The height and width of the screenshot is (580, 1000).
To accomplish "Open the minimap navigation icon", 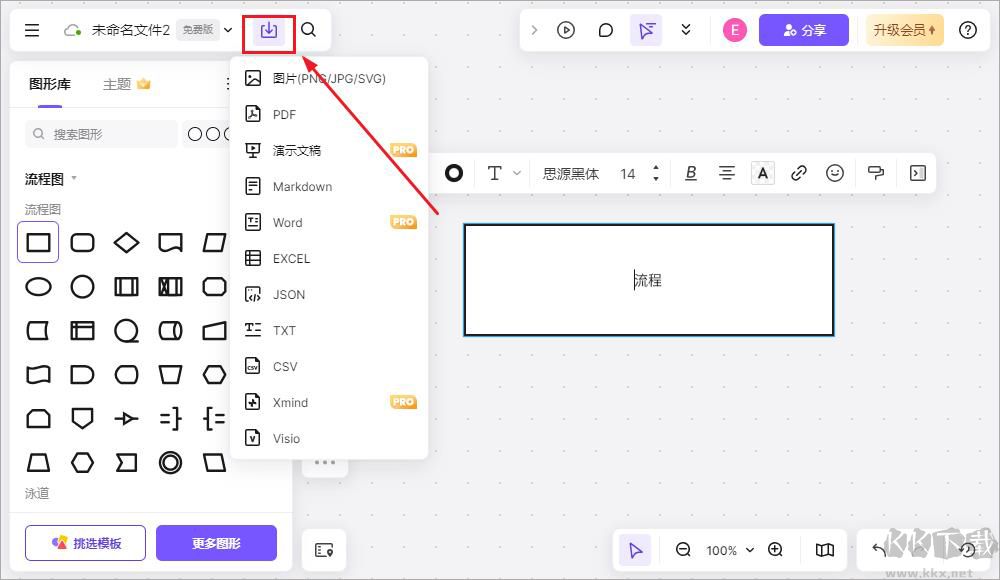I will pos(825,550).
